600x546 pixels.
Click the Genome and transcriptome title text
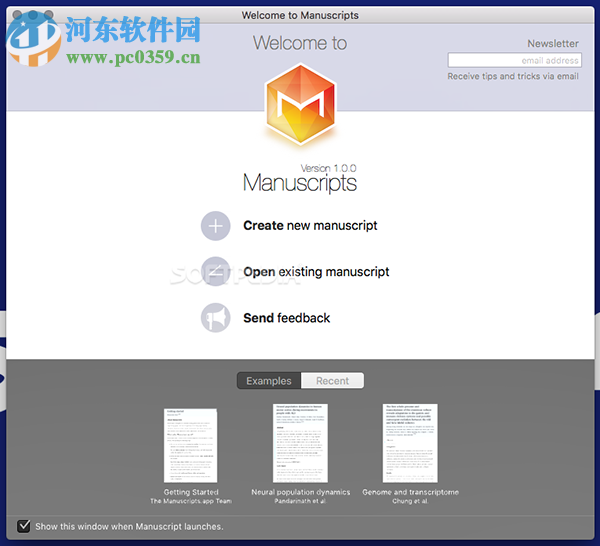pyautogui.click(x=411, y=492)
